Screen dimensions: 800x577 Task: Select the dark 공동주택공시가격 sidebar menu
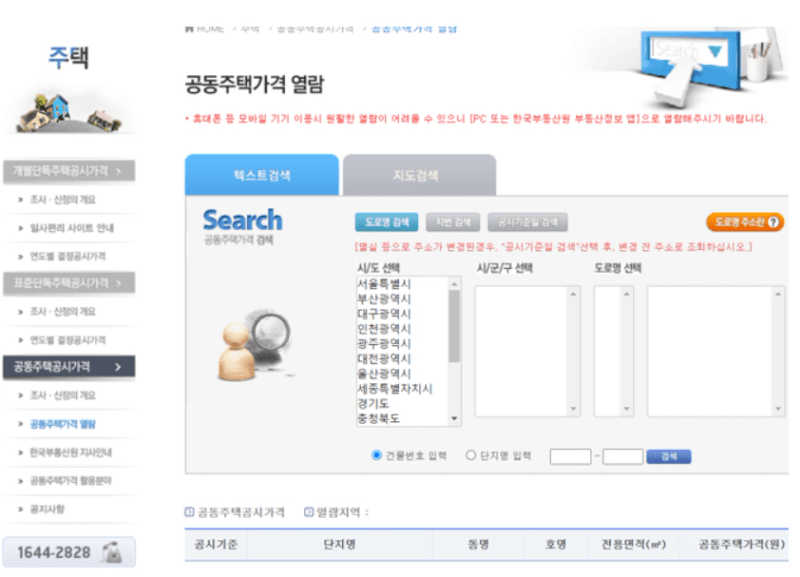(69, 367)
